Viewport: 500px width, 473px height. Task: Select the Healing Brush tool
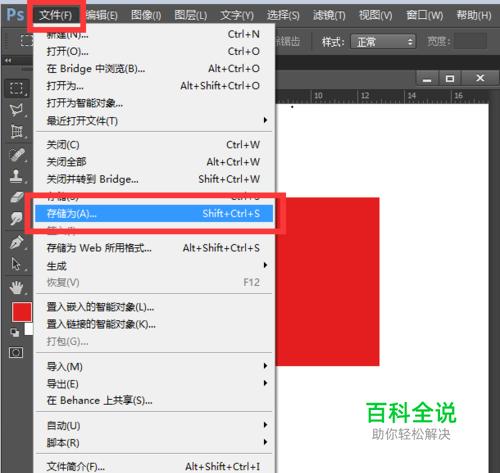pos(16,155)
